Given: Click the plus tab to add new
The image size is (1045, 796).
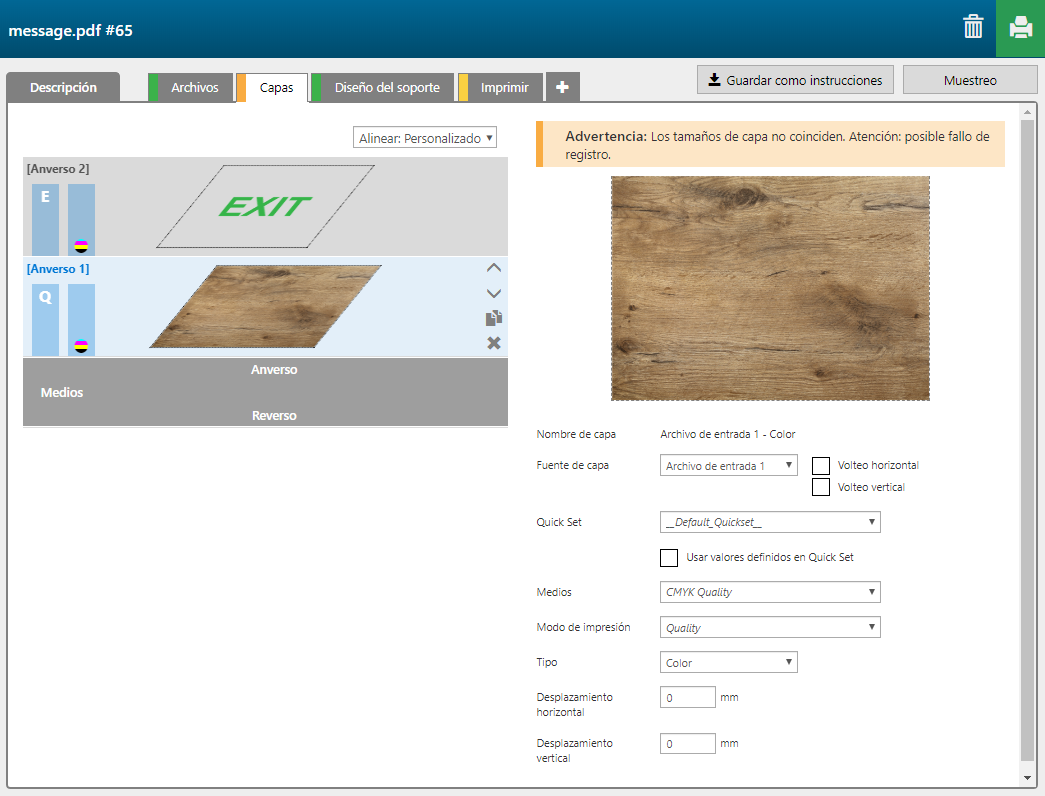Looking at the screenshot, I should tap(562, 87).
